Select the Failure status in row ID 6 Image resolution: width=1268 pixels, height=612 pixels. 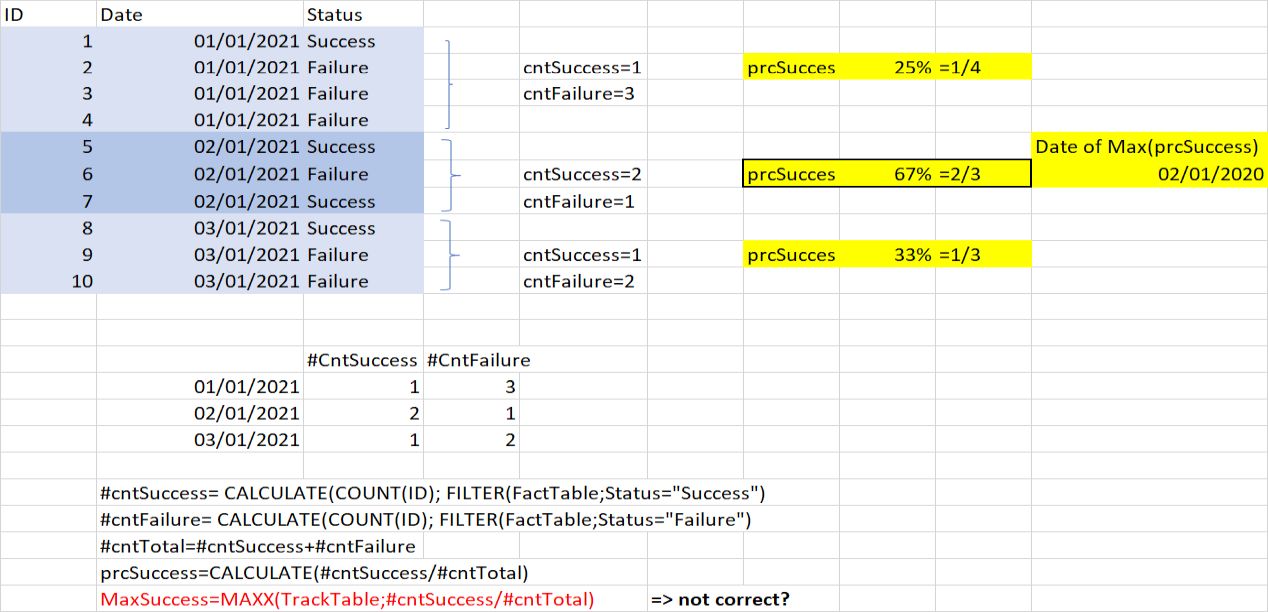tap(363, 174)
